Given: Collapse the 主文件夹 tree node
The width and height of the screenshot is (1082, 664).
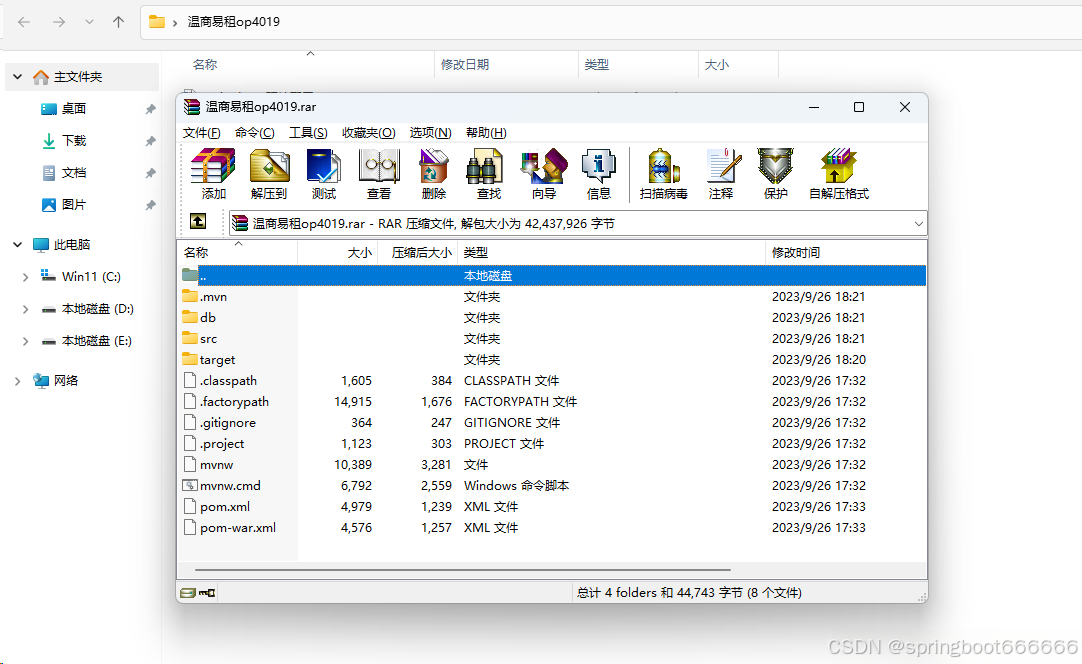Looking at the screenshot, I should [x=18, y=77].
